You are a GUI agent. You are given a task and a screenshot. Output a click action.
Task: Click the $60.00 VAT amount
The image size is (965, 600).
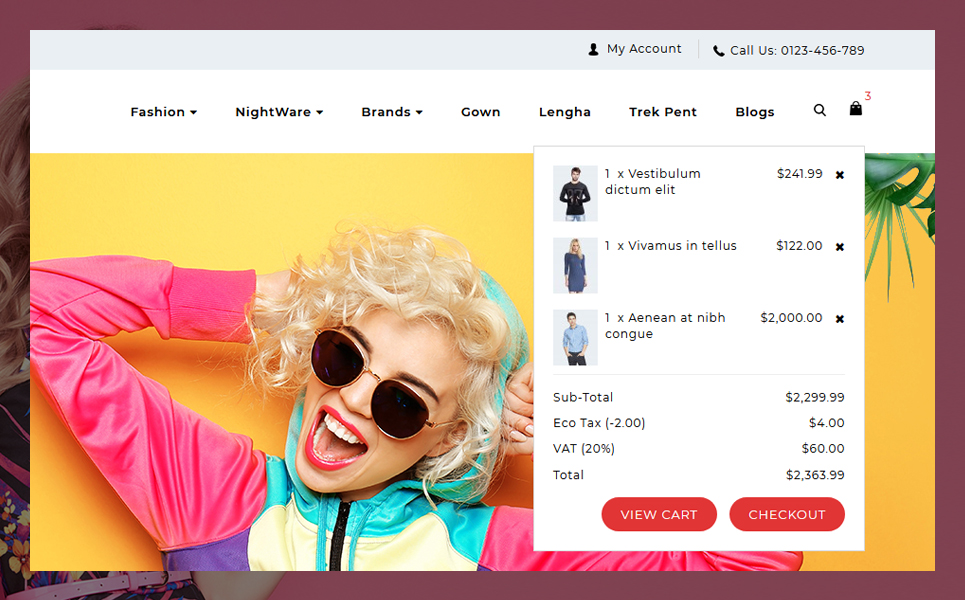coord(823,449)
